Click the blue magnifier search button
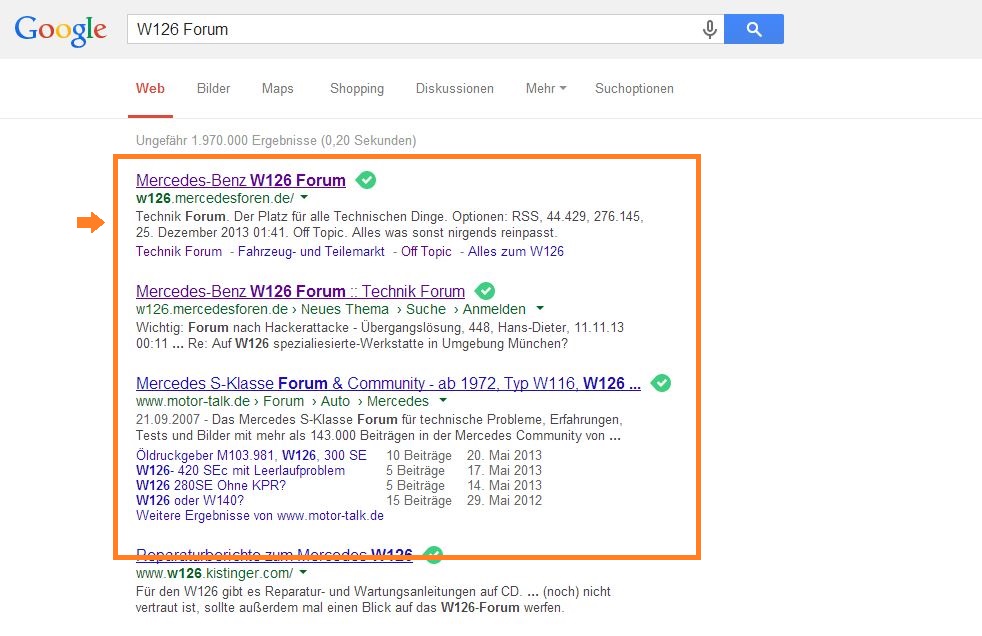The image size is (982, 636). [753, 29]
